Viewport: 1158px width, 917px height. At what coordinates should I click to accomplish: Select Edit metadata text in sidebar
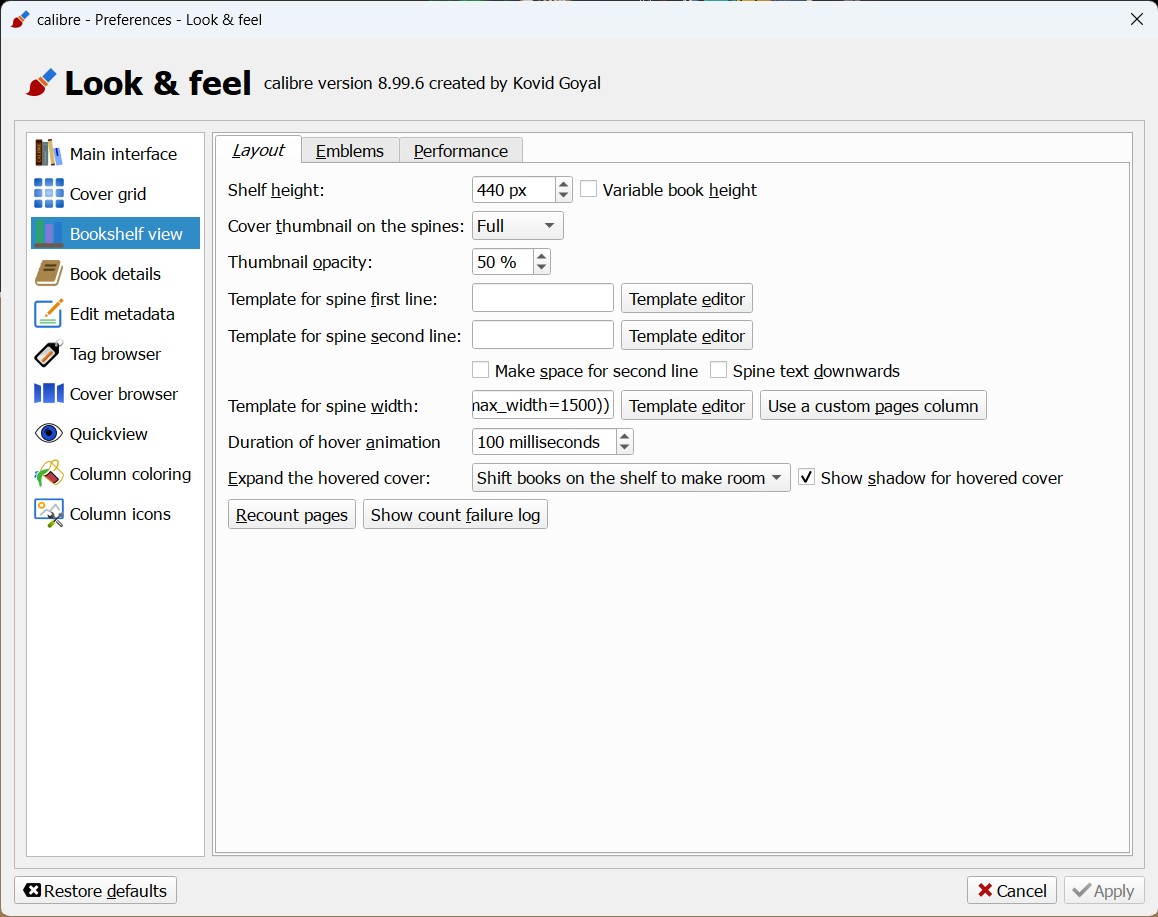point(122,314)
